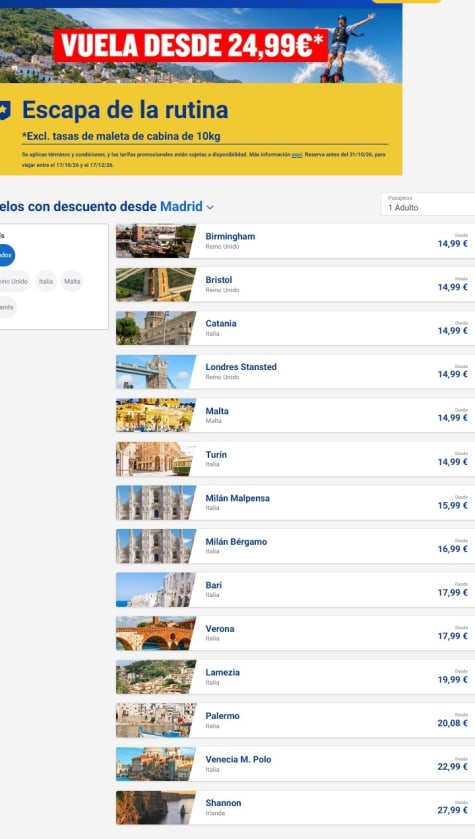Open the Bristol bridge thumbnail

click(156, 285)
